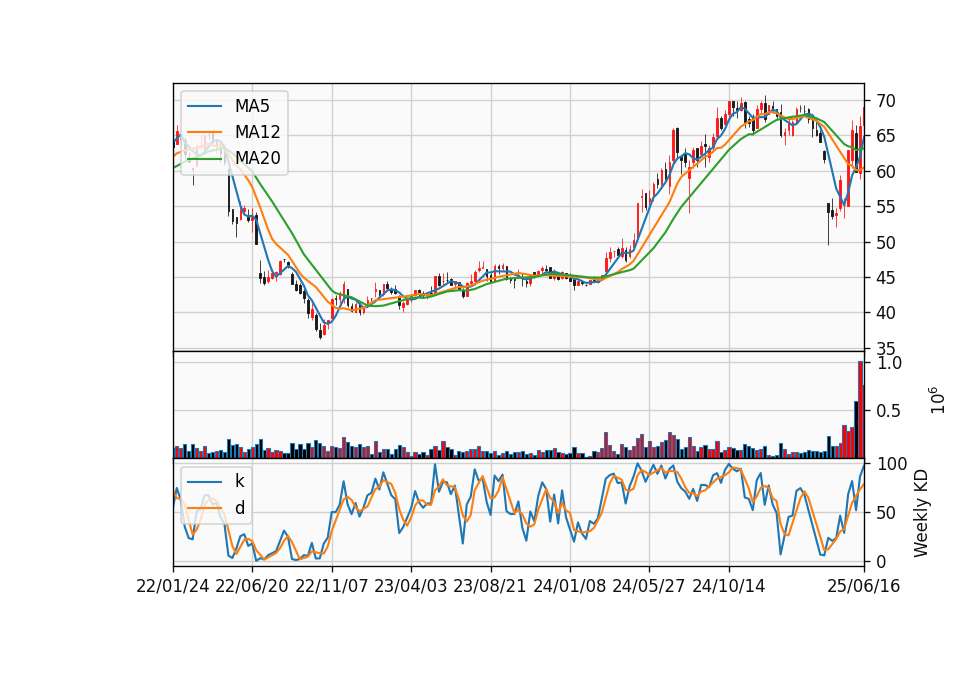Click the MA12 legend label
The width and height of the screenshot is (960, 690).
[257, 132]
